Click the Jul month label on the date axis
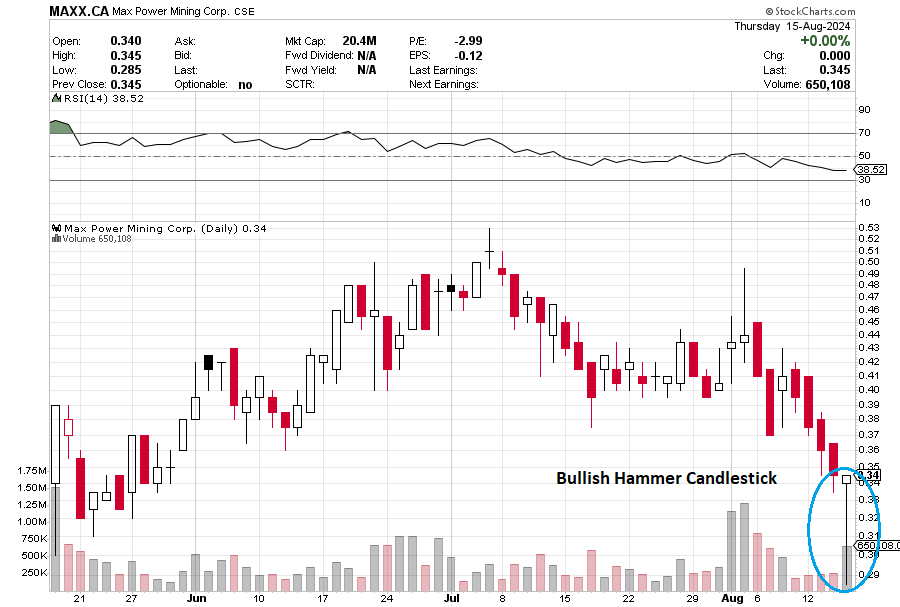The height and width of the screenshot is (607, 900). pyautogui.click(x=452, y=598)
